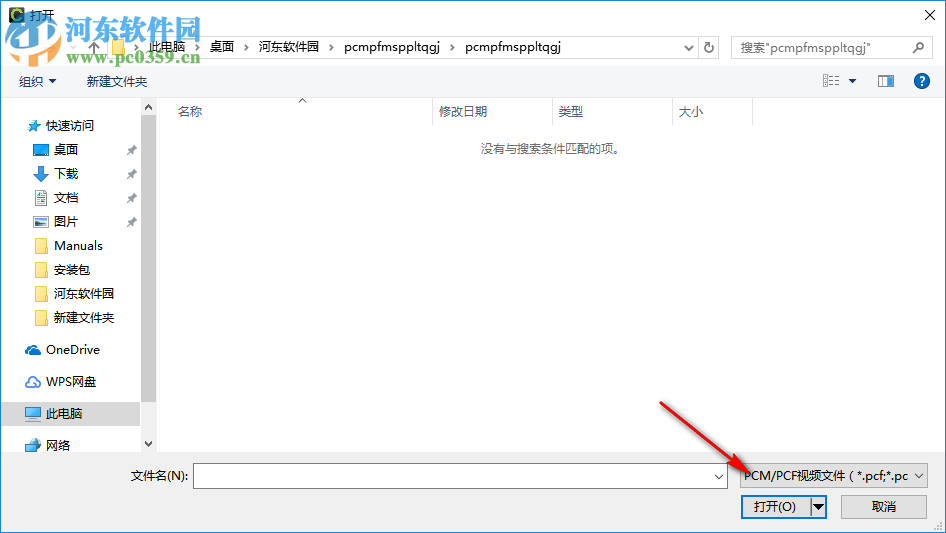Sort by 类型 column header
This screenshot has height=533, width=946.
coord(571,112)
